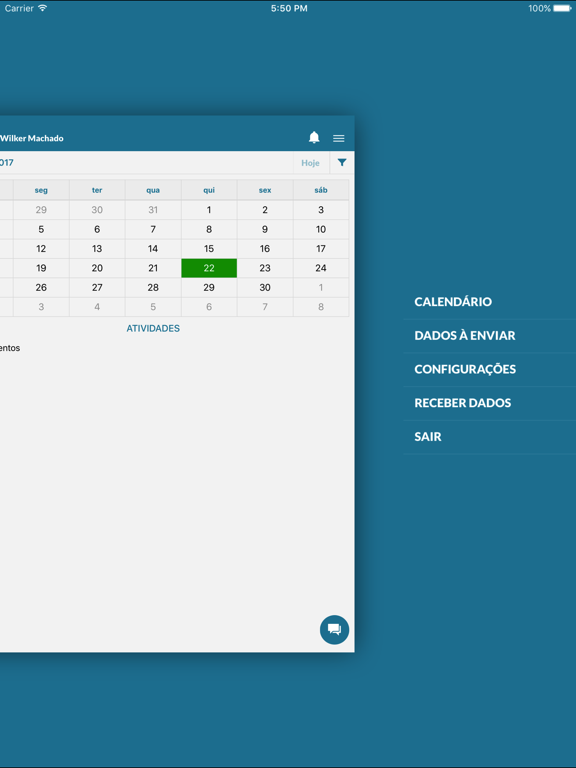Tap day 14 in calendar grid

153,249
